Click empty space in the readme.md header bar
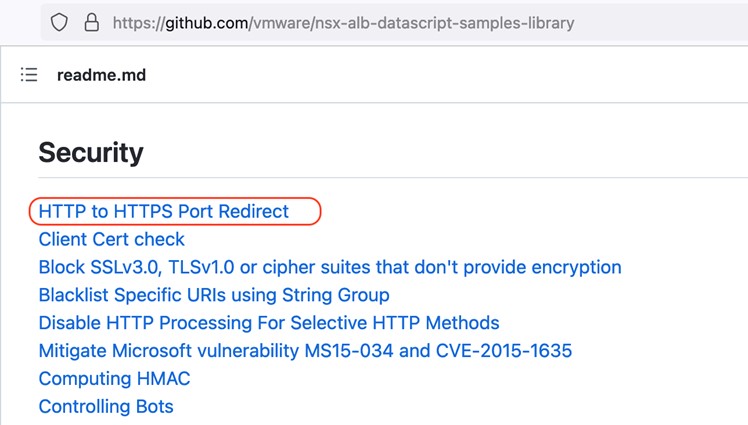Viewport: 748px width, 425px height. tap(450, 75)
